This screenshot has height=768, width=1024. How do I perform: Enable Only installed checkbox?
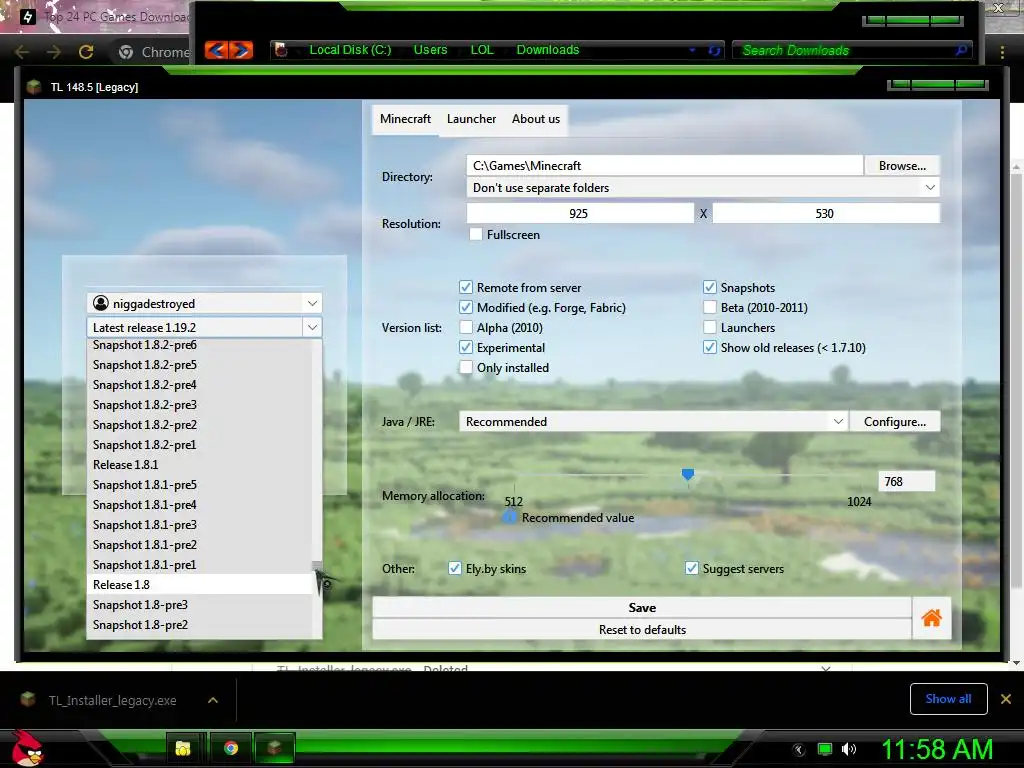point(466,367)
